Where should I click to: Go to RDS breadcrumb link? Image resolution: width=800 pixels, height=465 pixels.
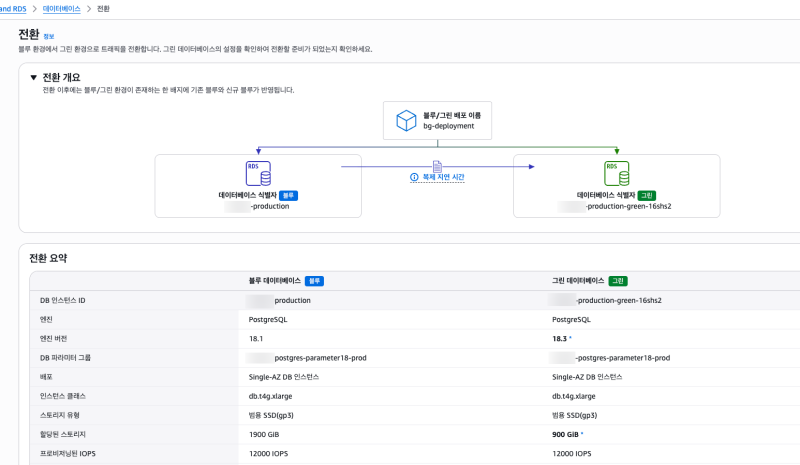coord(13,8)
